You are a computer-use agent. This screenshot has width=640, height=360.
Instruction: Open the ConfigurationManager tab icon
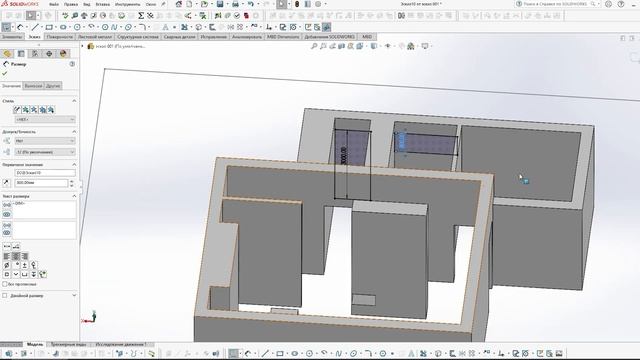click(x=35, y=53)
